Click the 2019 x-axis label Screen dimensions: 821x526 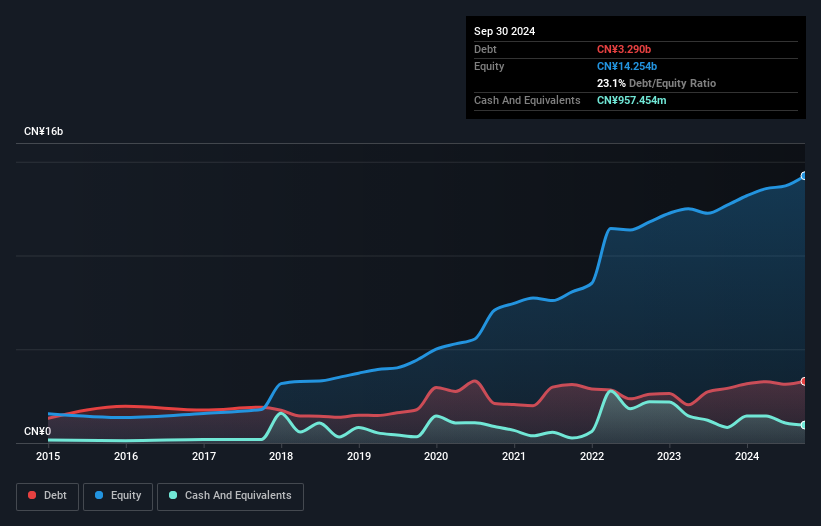tap(359, 456)
